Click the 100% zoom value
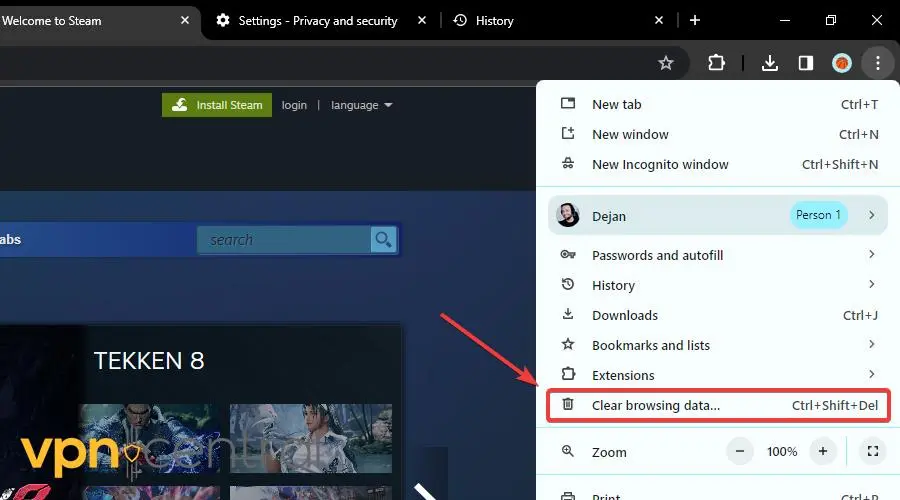900x500 pixels. coord(782,452)
